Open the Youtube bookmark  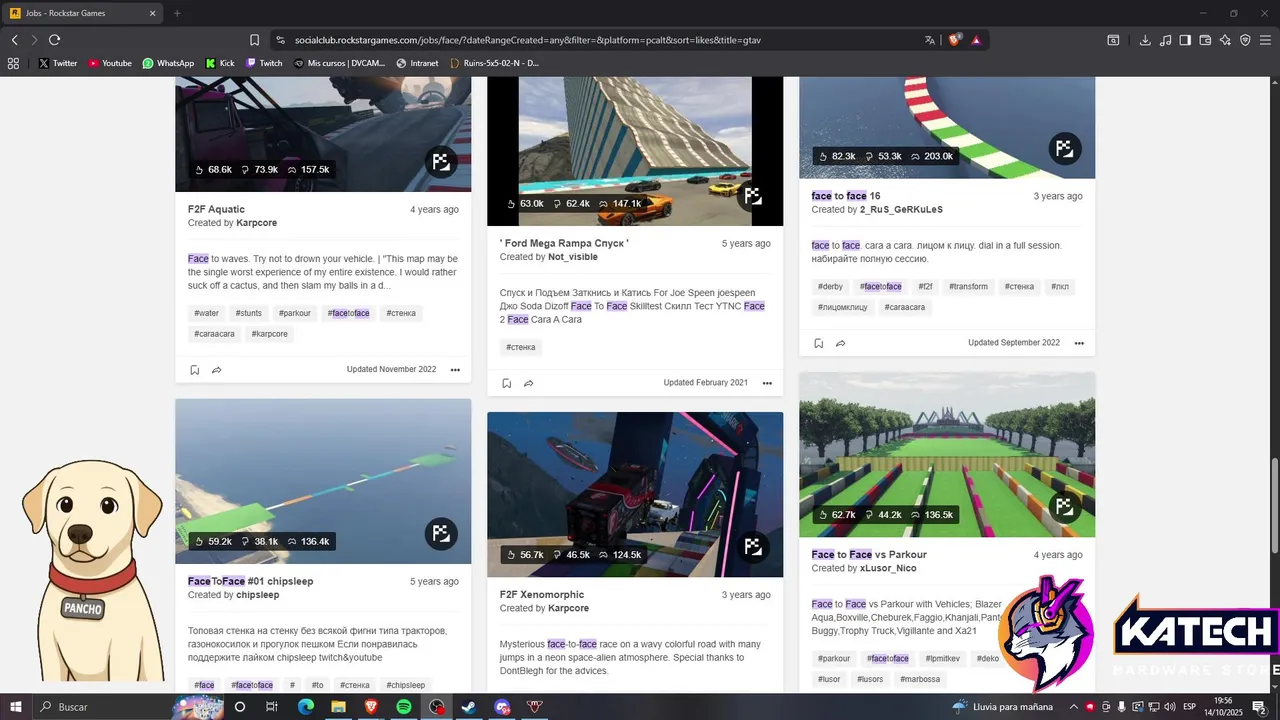click(x=109, y=63)
